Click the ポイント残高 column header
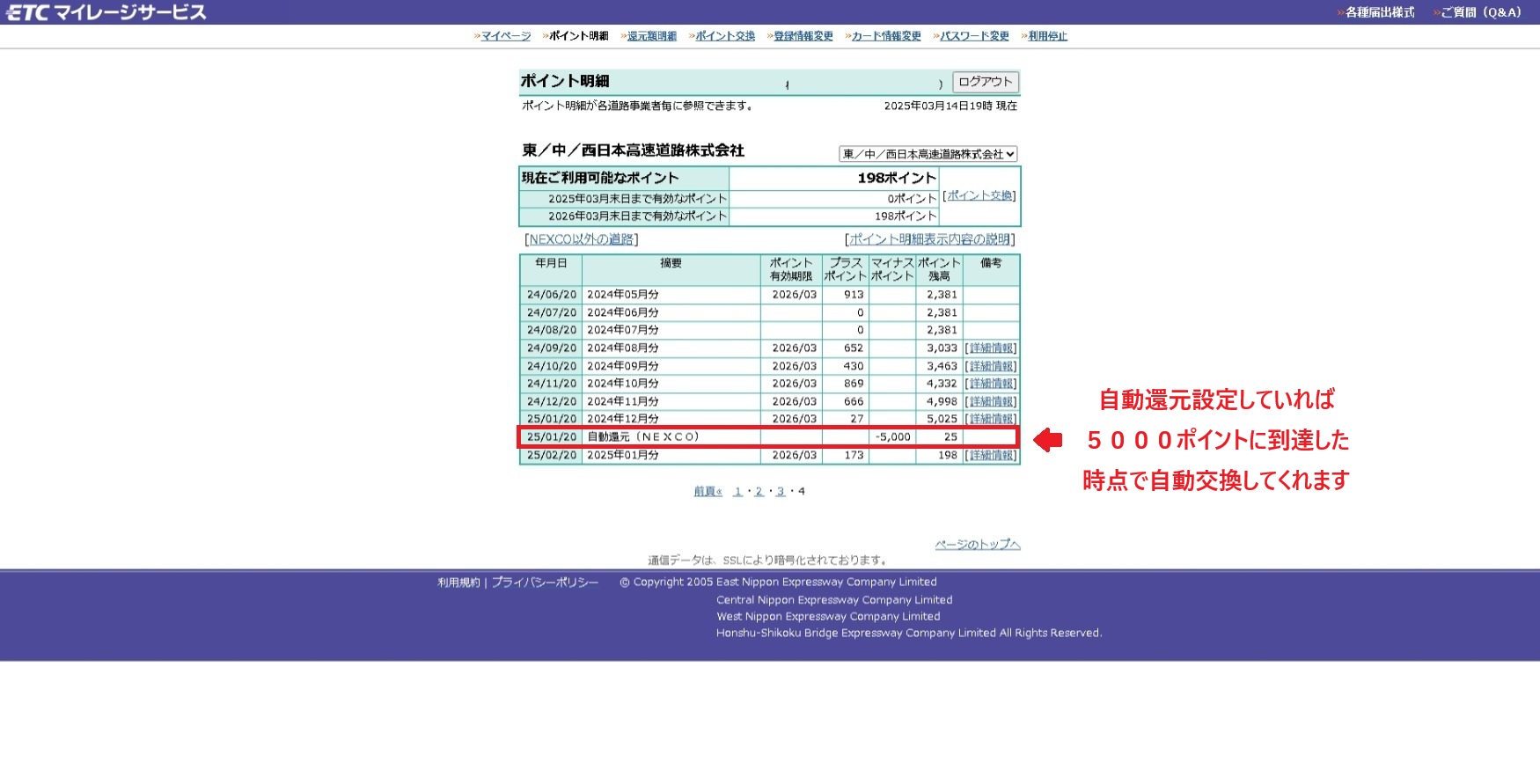Image resolution: width=1540 pixels, height=784 pixels. click(939, 269)
